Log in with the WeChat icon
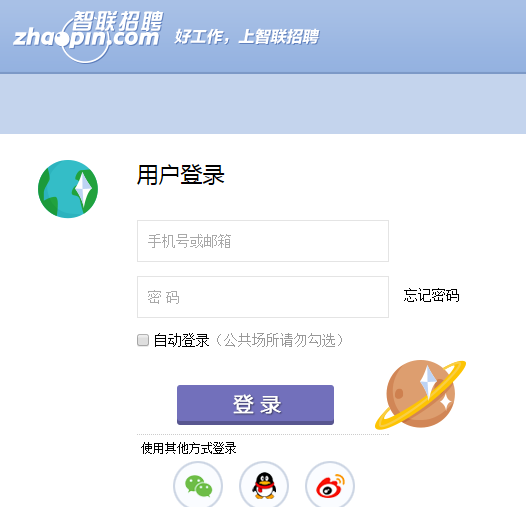This screenshot has height=507, width=526. click(198, 486)
